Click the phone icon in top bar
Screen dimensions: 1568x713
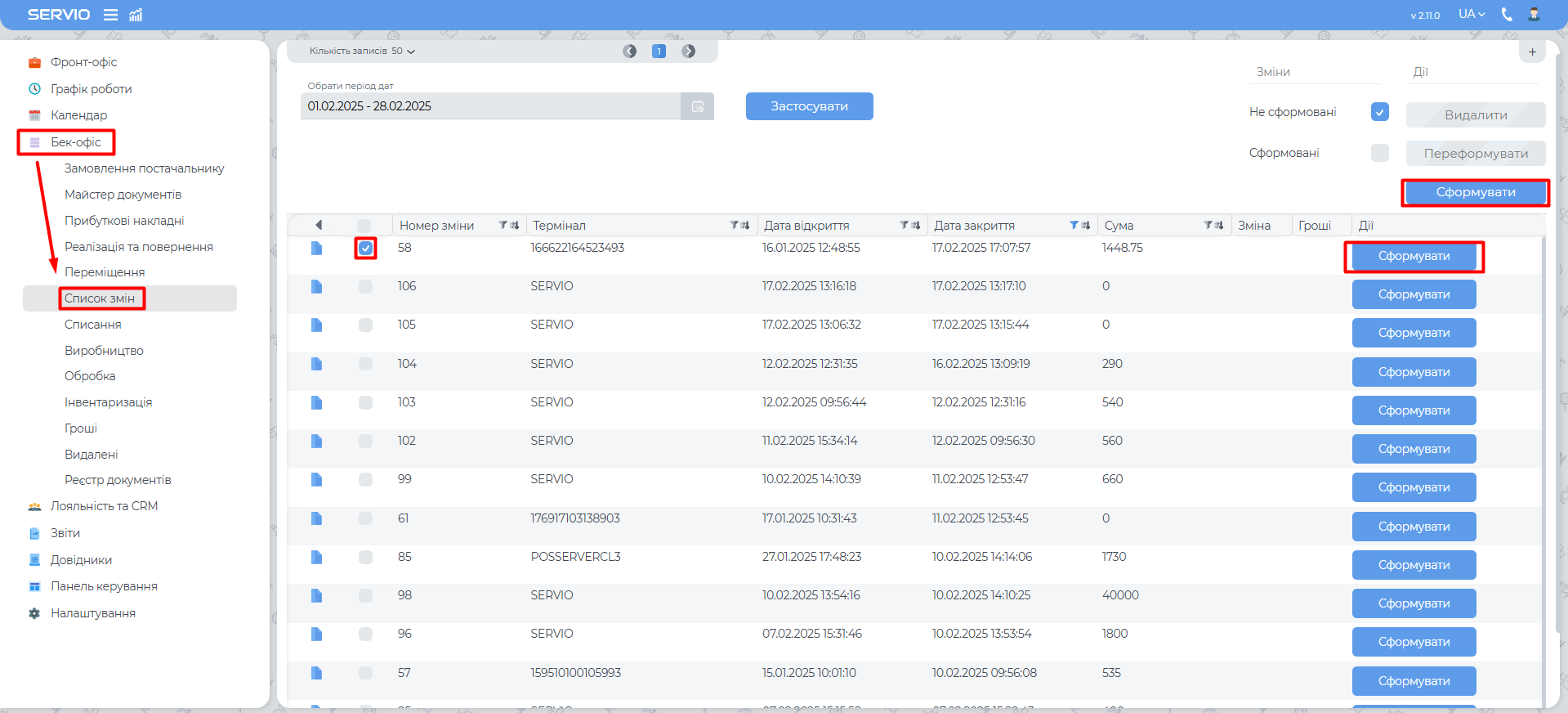coord(1507,15)
